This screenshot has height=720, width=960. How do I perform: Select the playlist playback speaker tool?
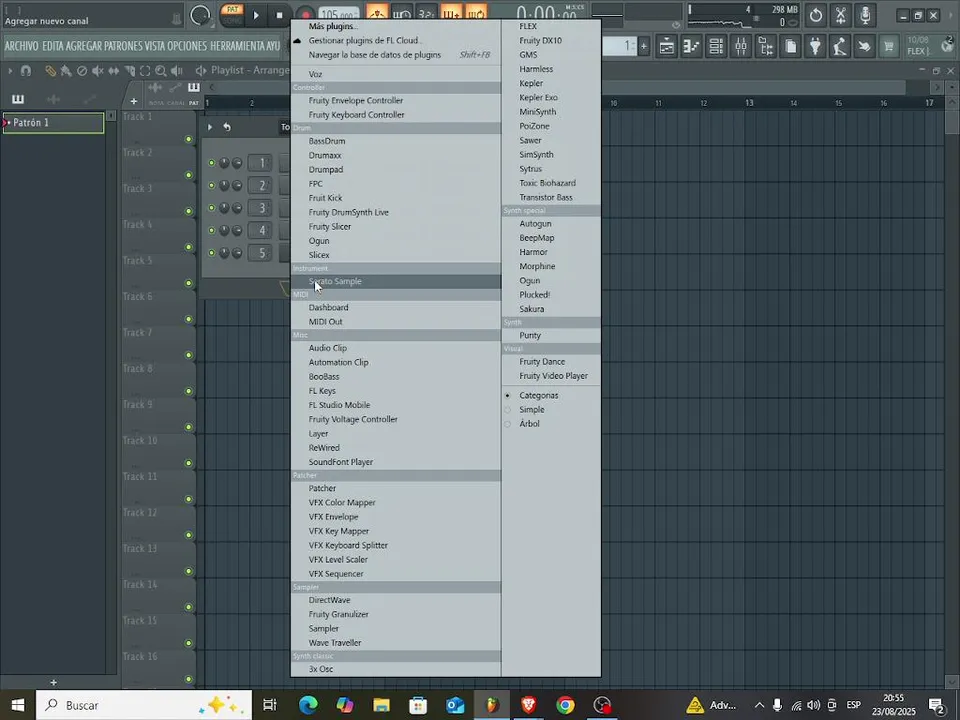tap(177, 71)
